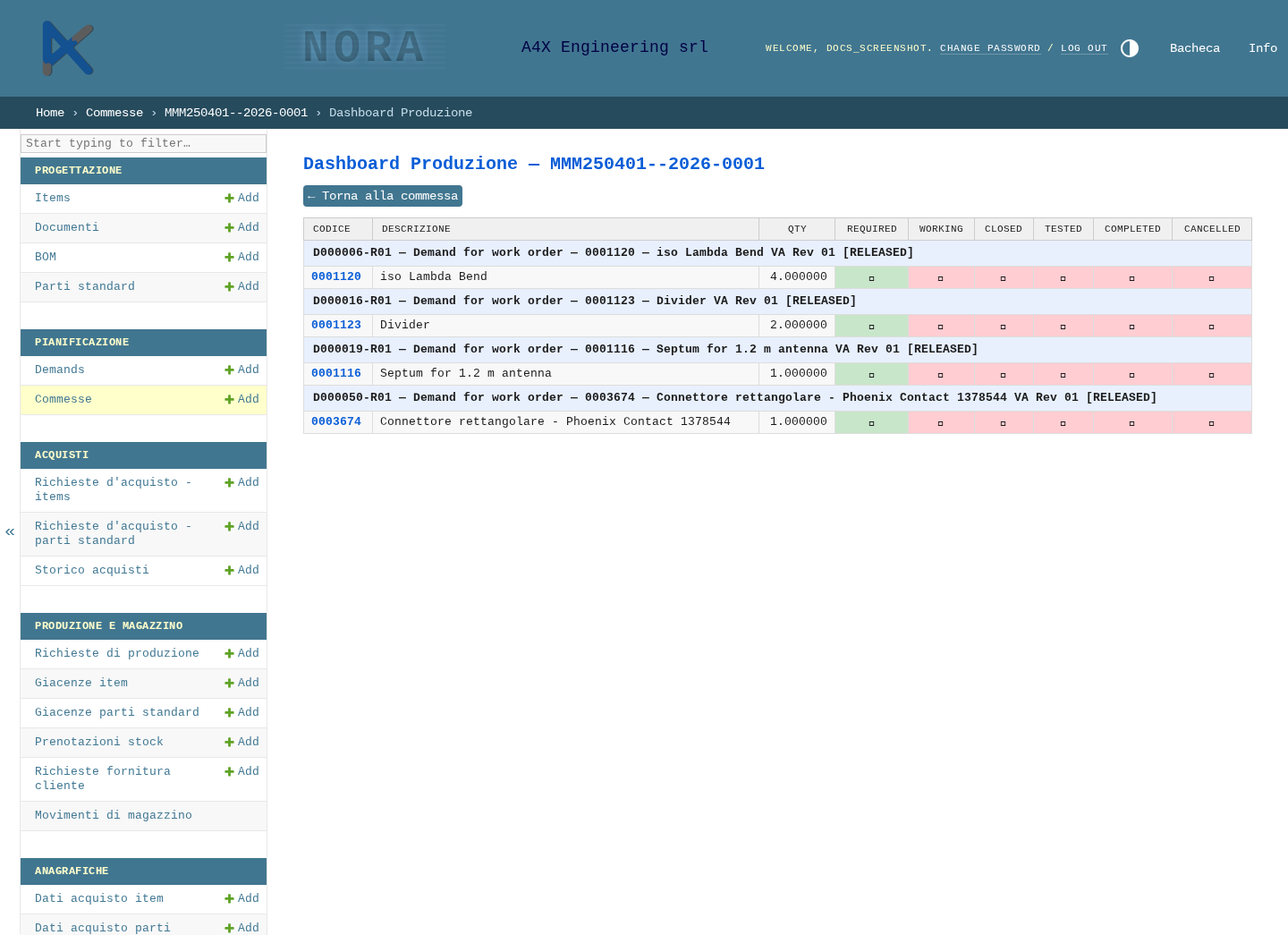Click the NORA title logo
Image resolution: width=1288 pixels, height=935 pixels.
coord(365,47)
